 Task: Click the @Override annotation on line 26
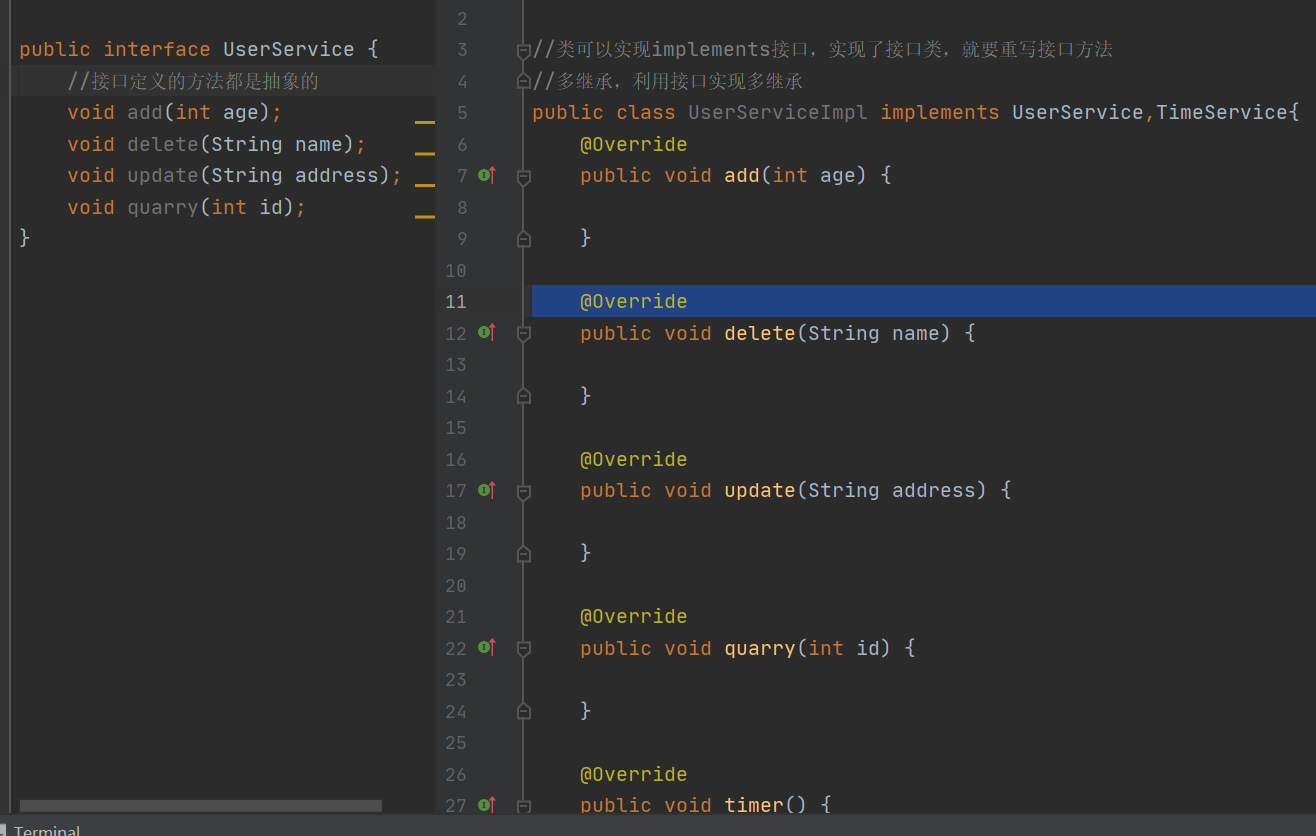(x=634, y=774)
